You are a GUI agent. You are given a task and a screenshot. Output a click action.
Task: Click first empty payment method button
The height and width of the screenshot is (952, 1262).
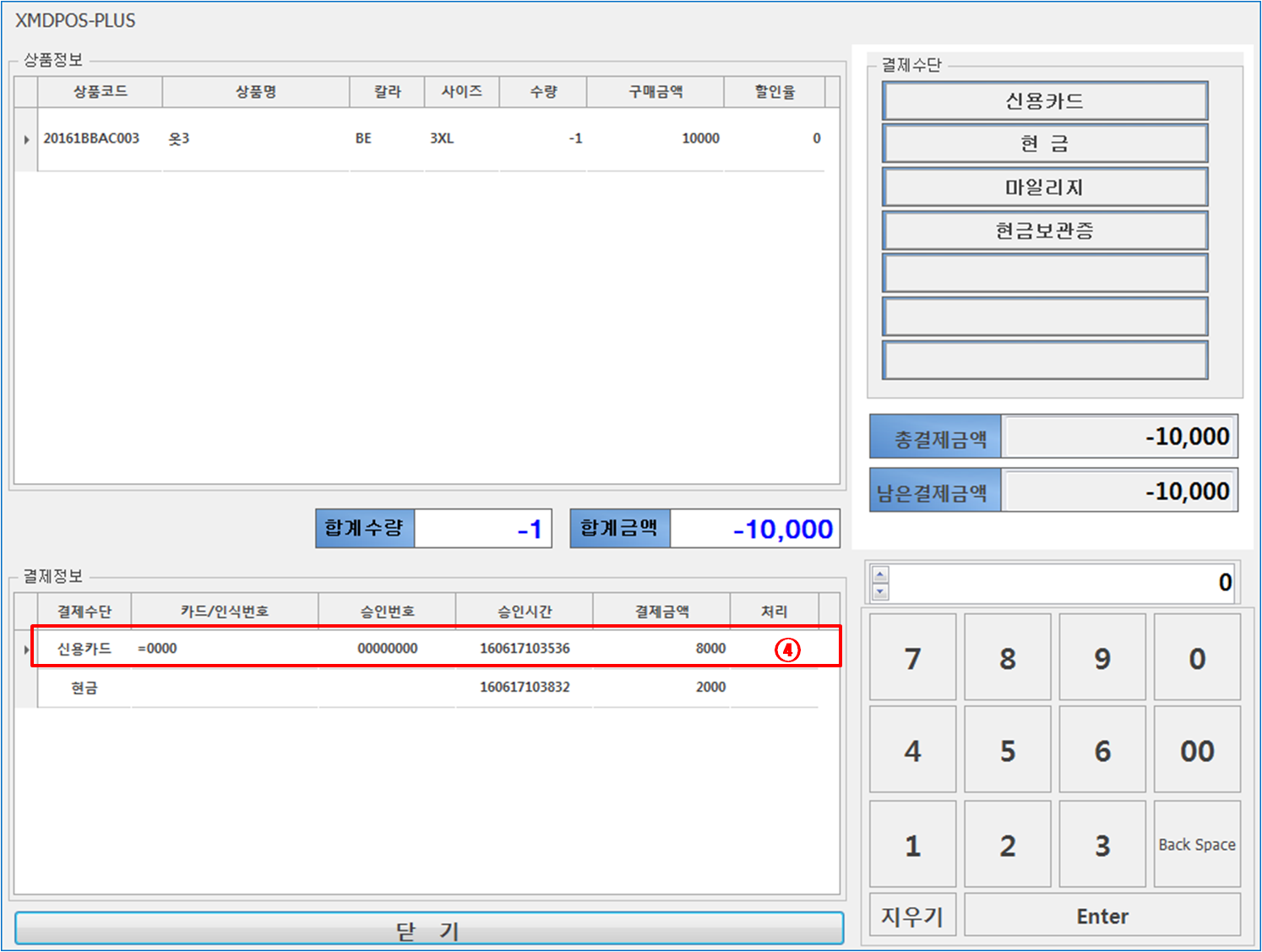pyautogui.click(x=1045, y=274)
